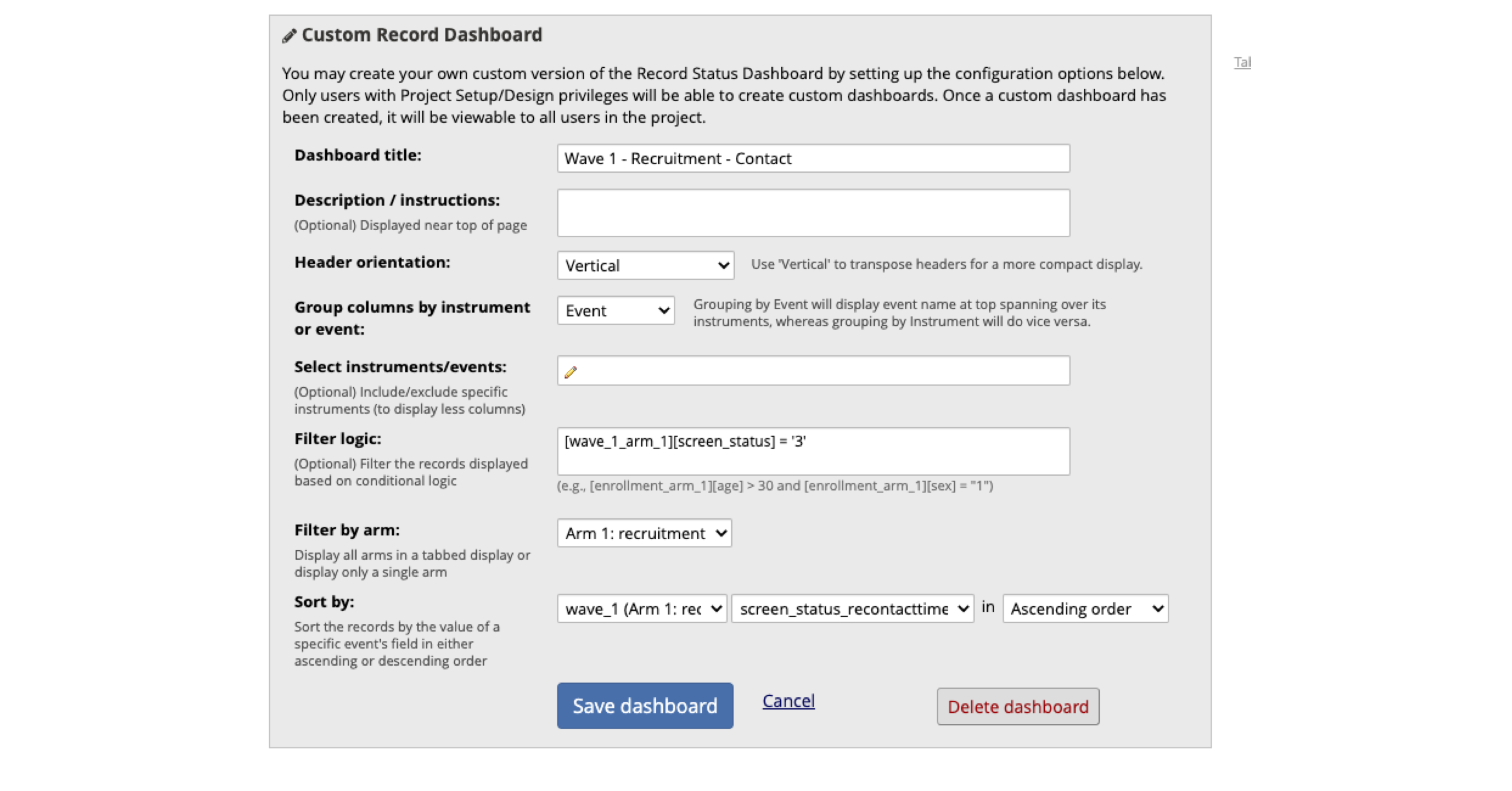Click Save dashboard button
1512x791 pixels.
pyautogui.click(x=644, y=705)
